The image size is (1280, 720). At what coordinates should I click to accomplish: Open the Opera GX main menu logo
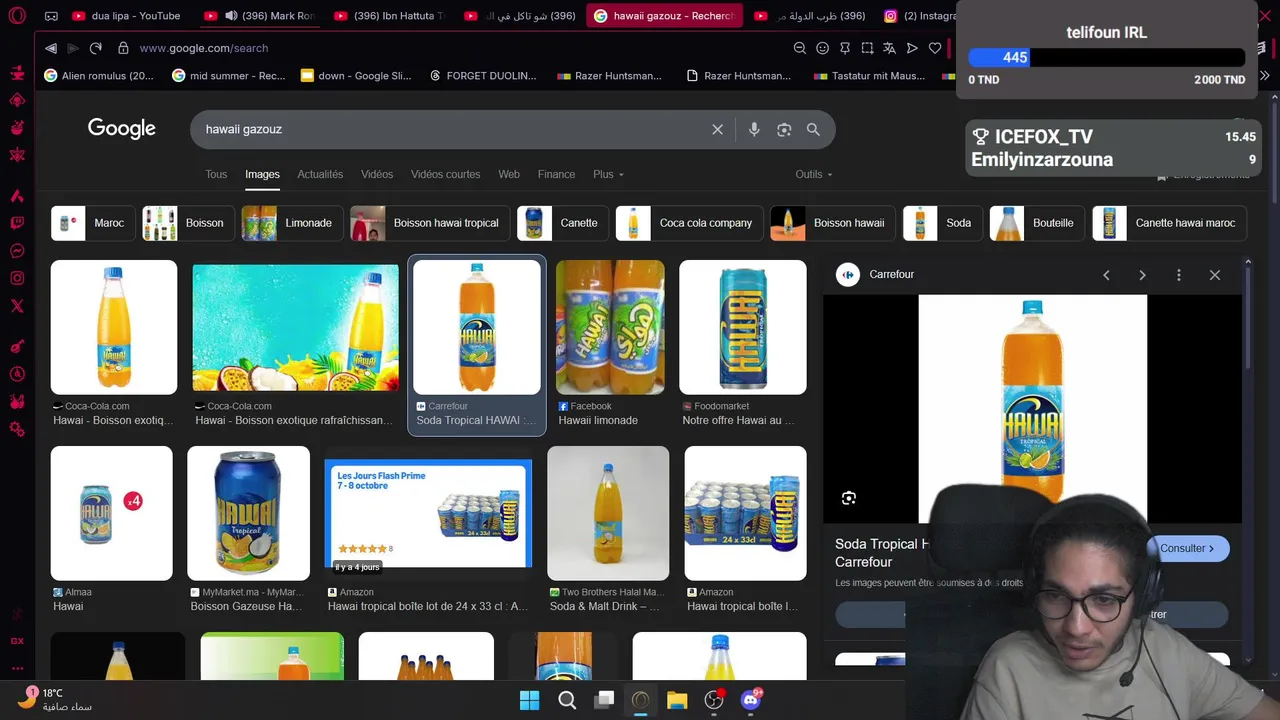pos(17,16)
